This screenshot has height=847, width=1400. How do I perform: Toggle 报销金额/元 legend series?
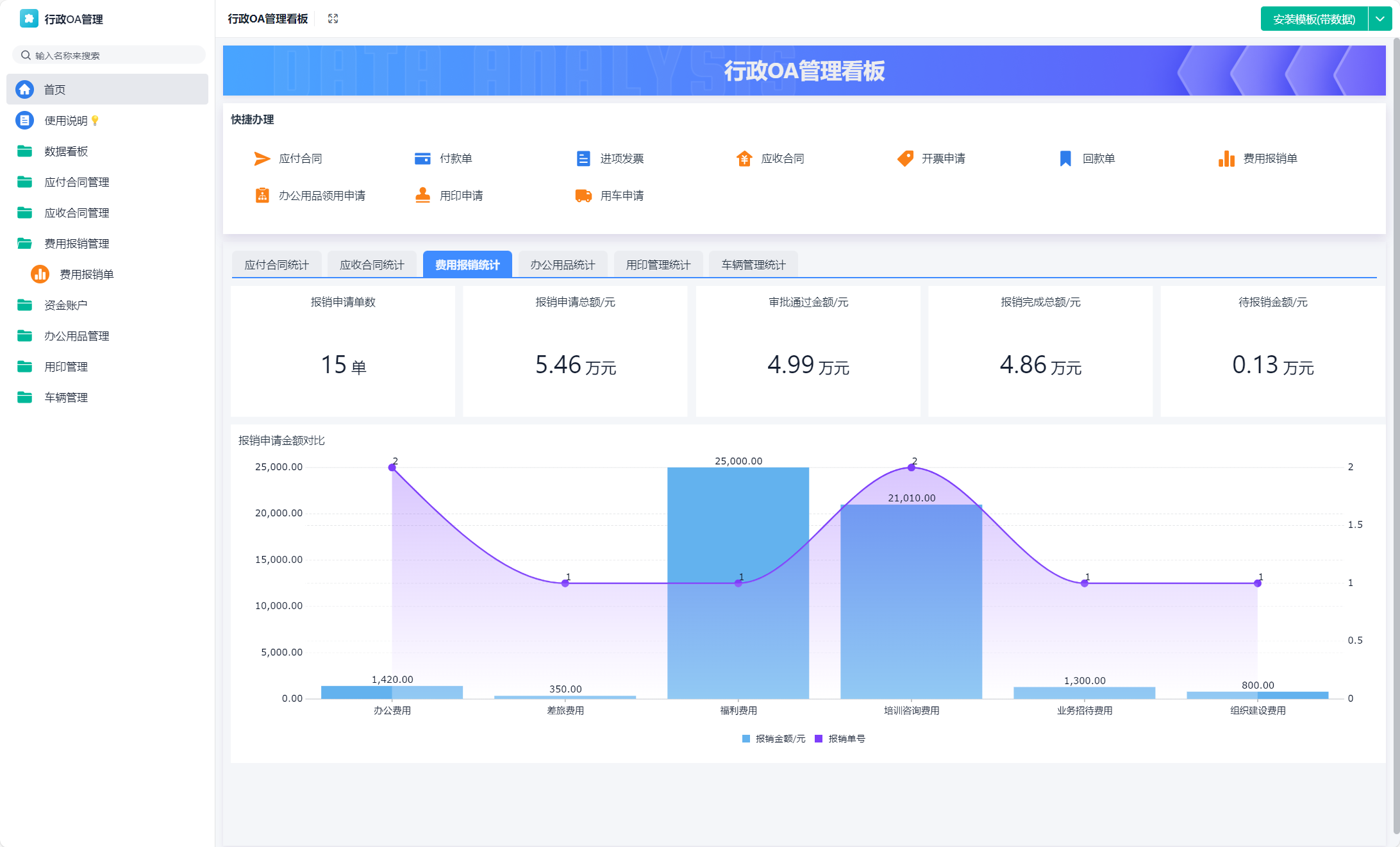773,739
